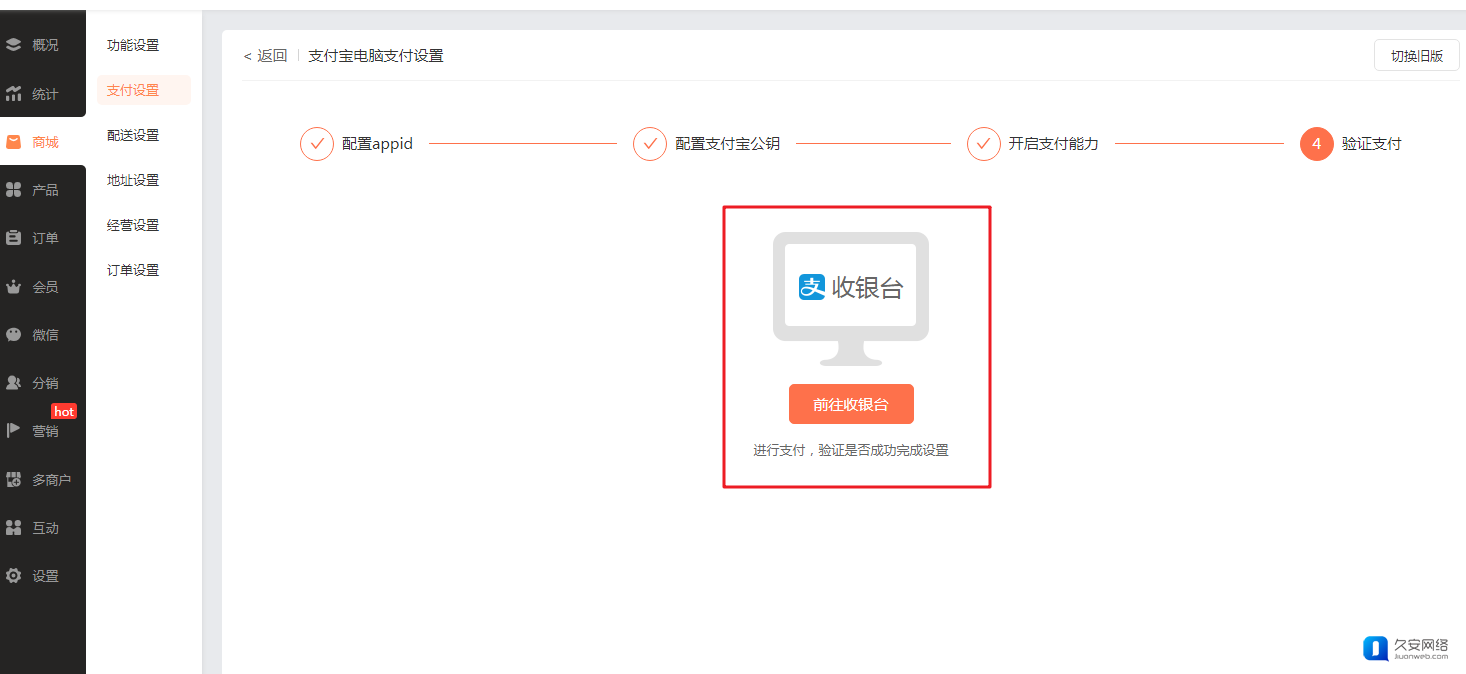Click step 4 验证支付 circle

click(x=1316, y=144)
